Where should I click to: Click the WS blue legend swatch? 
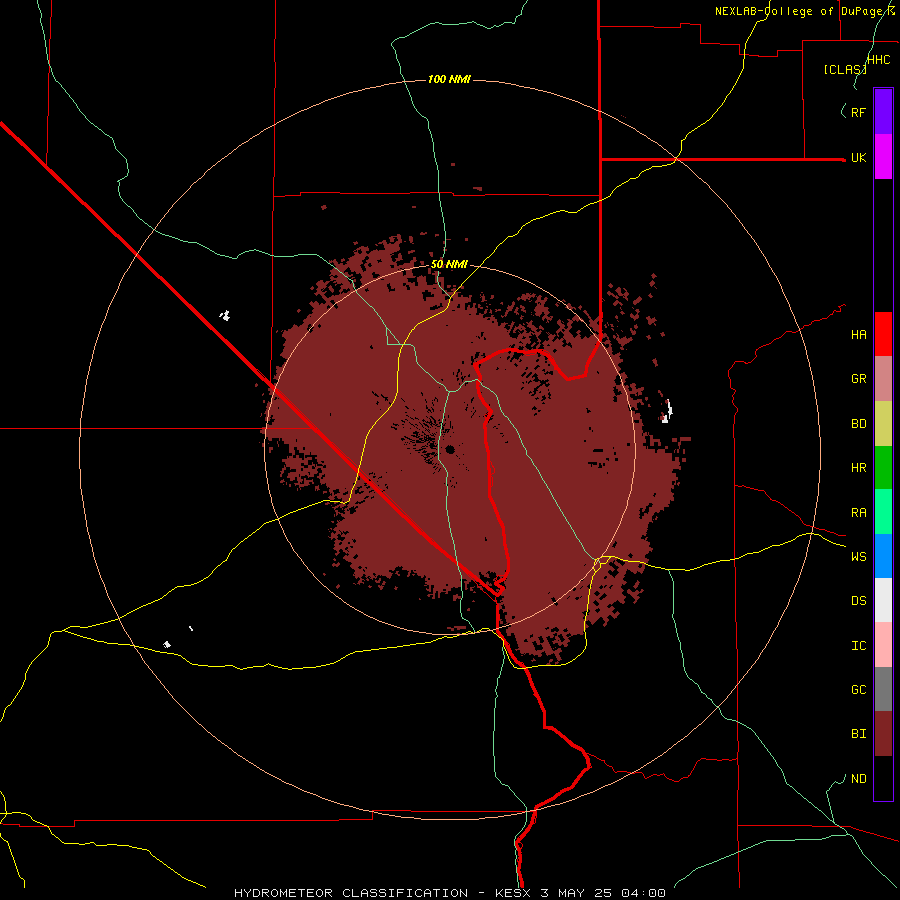pos(883,556)
